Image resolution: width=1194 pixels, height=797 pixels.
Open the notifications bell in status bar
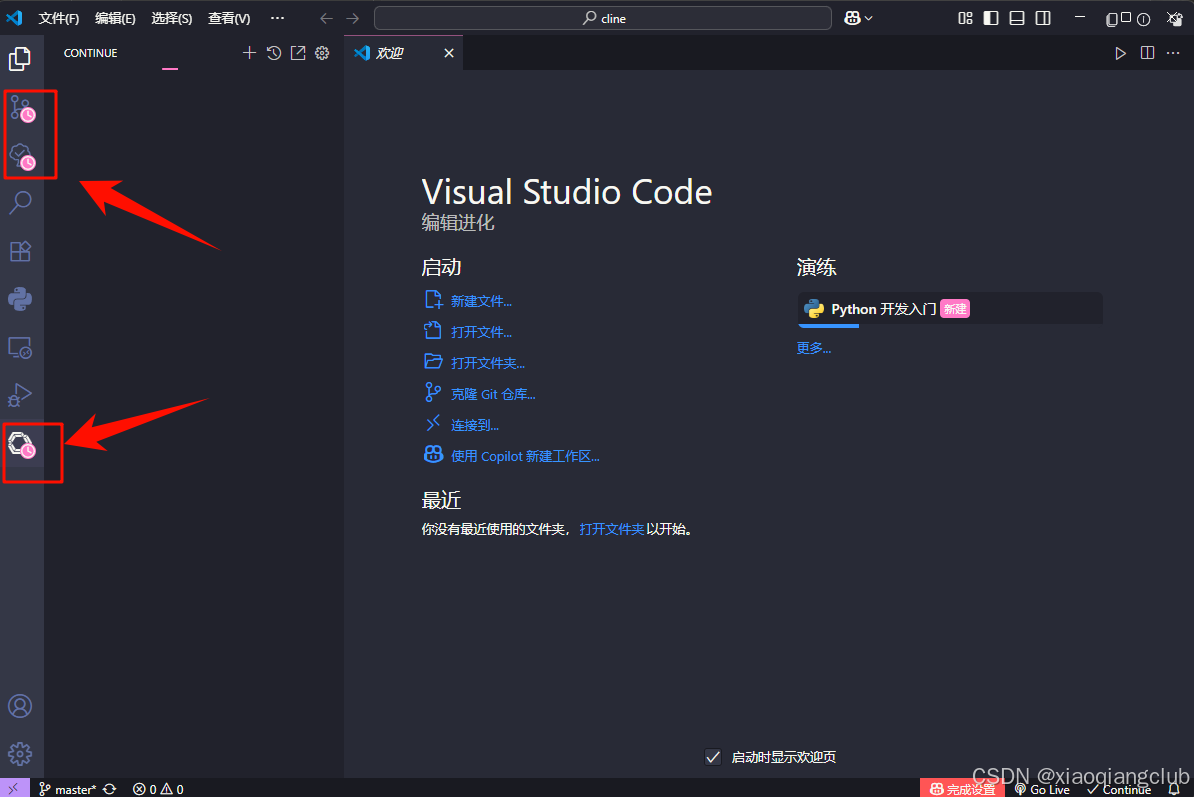tap(1174, 789)
